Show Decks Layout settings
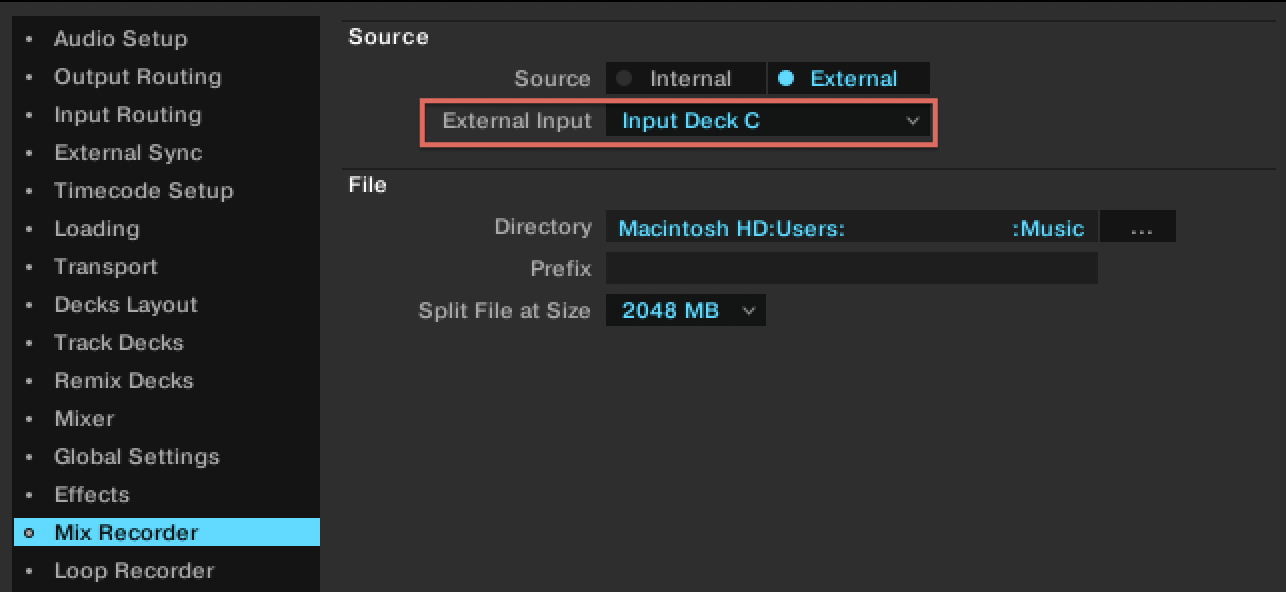The image size is (1286, 592). click(125, 305)
